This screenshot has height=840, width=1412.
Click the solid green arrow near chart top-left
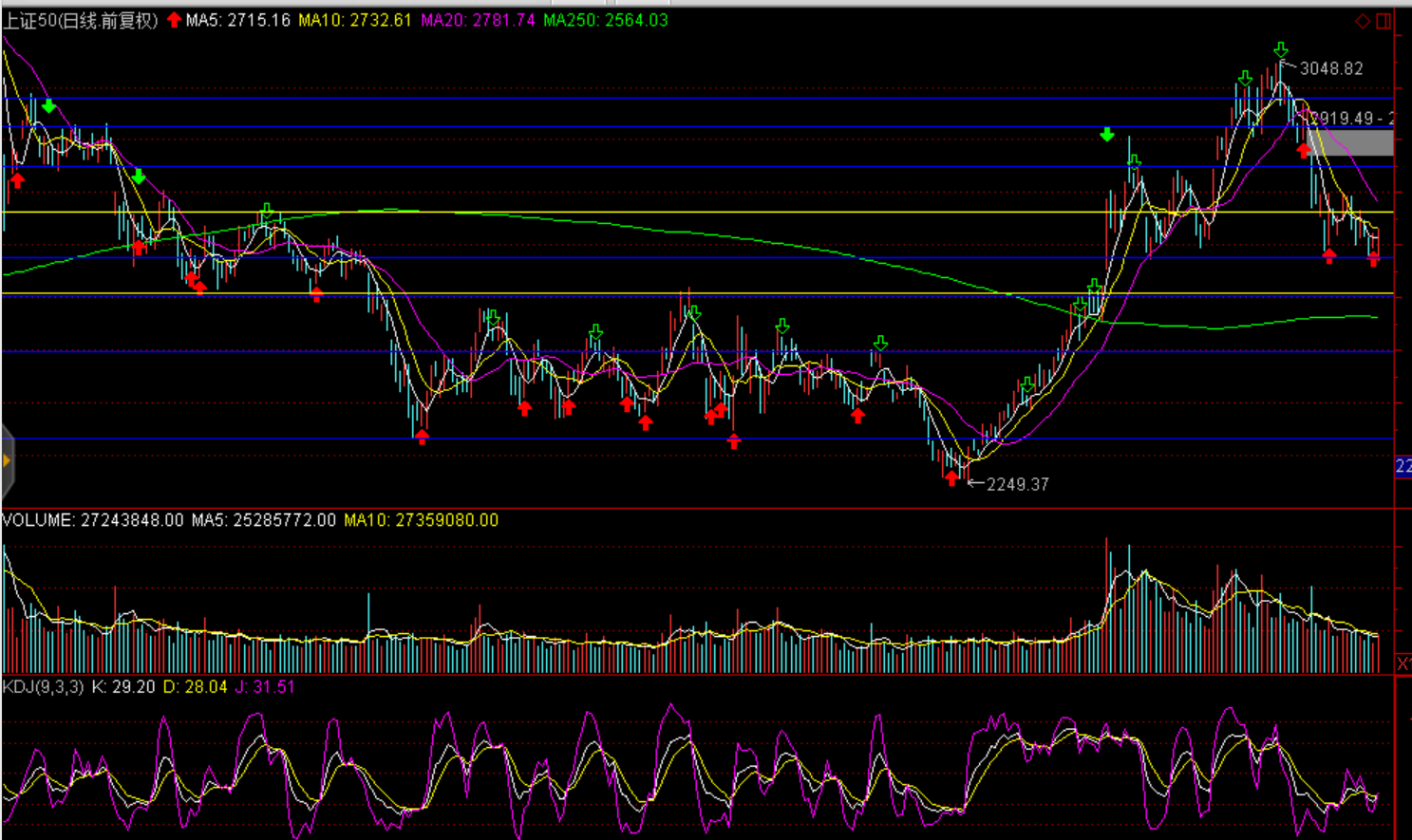[48, 105]
